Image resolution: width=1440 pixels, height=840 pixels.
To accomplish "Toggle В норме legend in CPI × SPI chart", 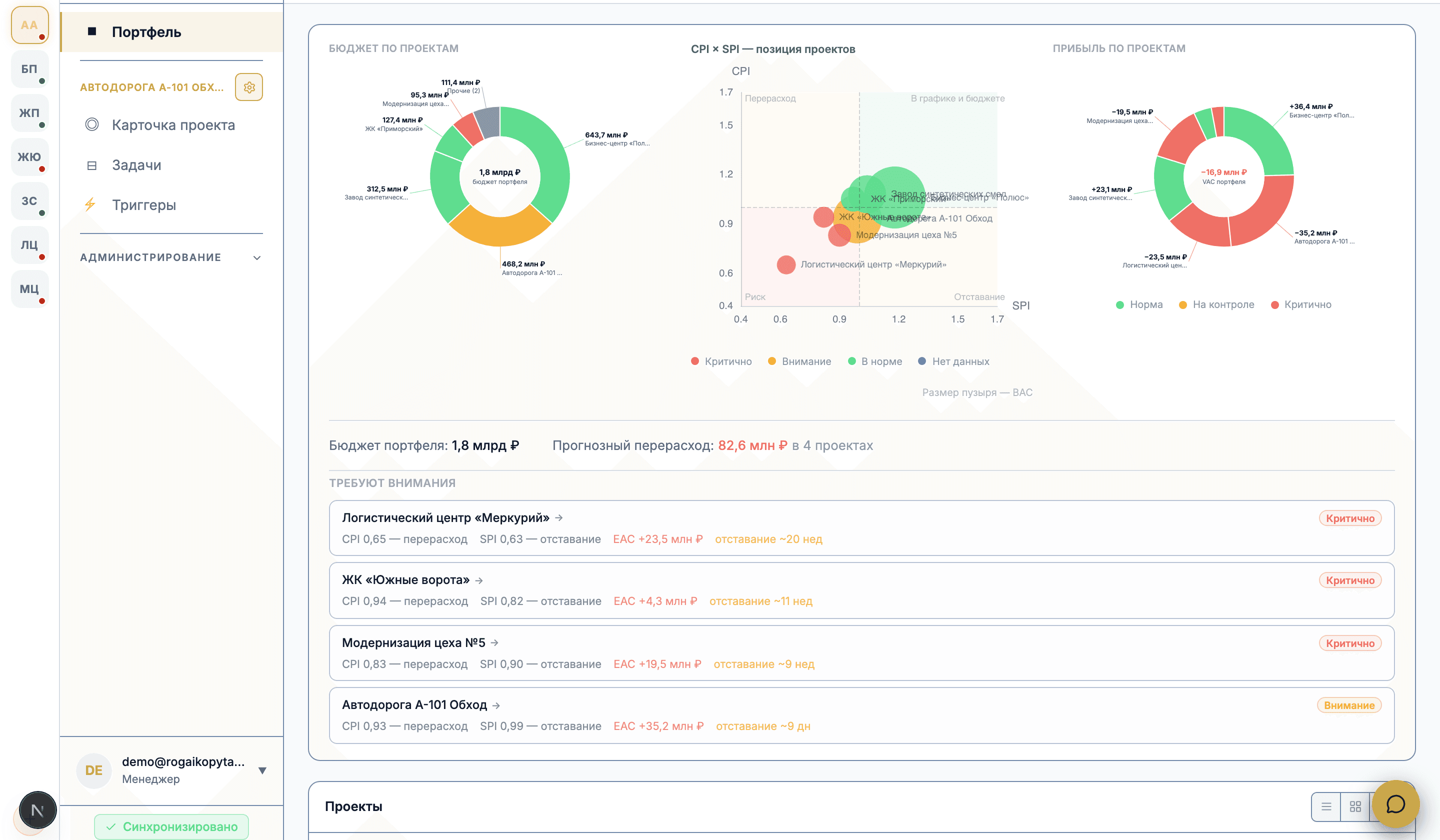I will tap(875, 361).
